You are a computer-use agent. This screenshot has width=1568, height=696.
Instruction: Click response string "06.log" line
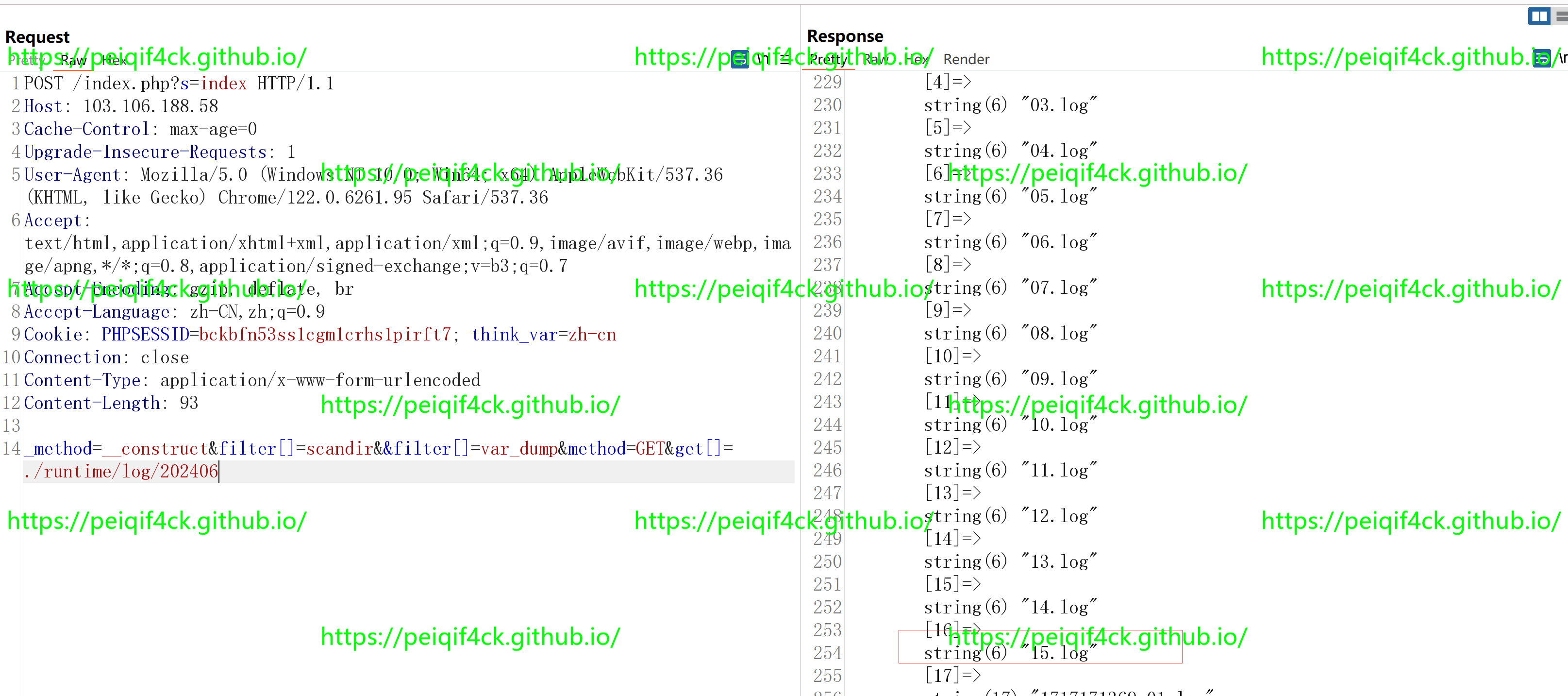pyautogui.click(x=1010, y=242)
